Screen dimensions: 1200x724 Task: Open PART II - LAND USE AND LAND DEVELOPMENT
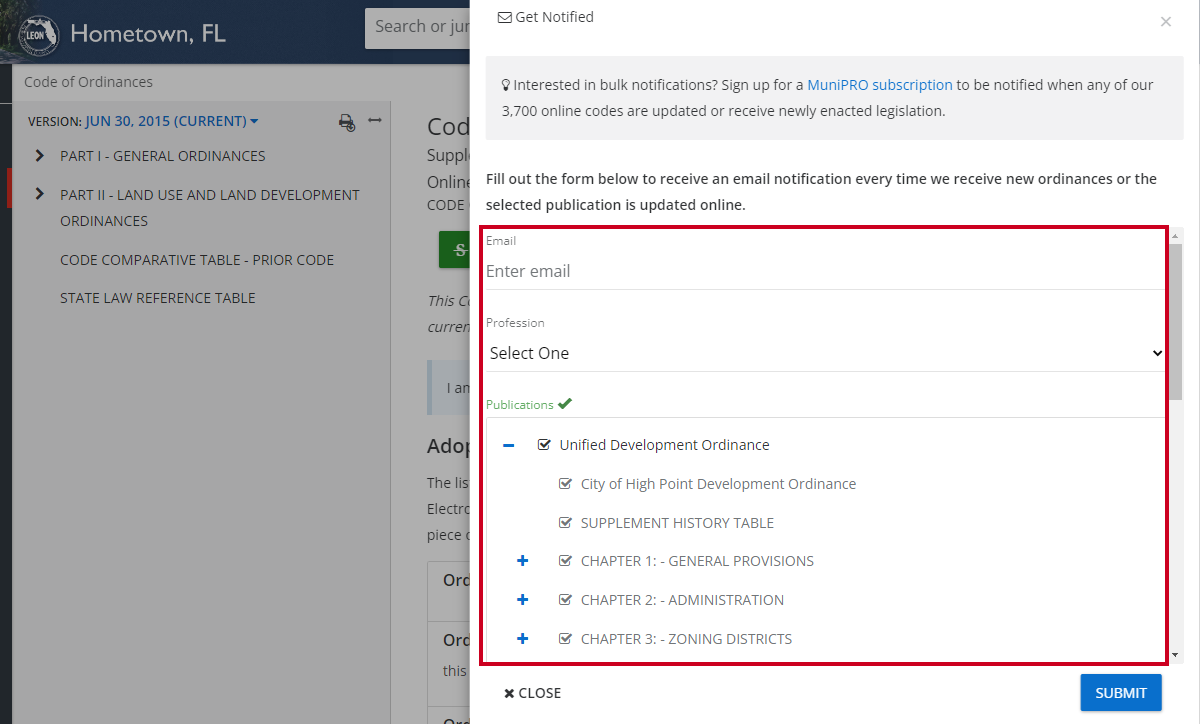[210, 208]
